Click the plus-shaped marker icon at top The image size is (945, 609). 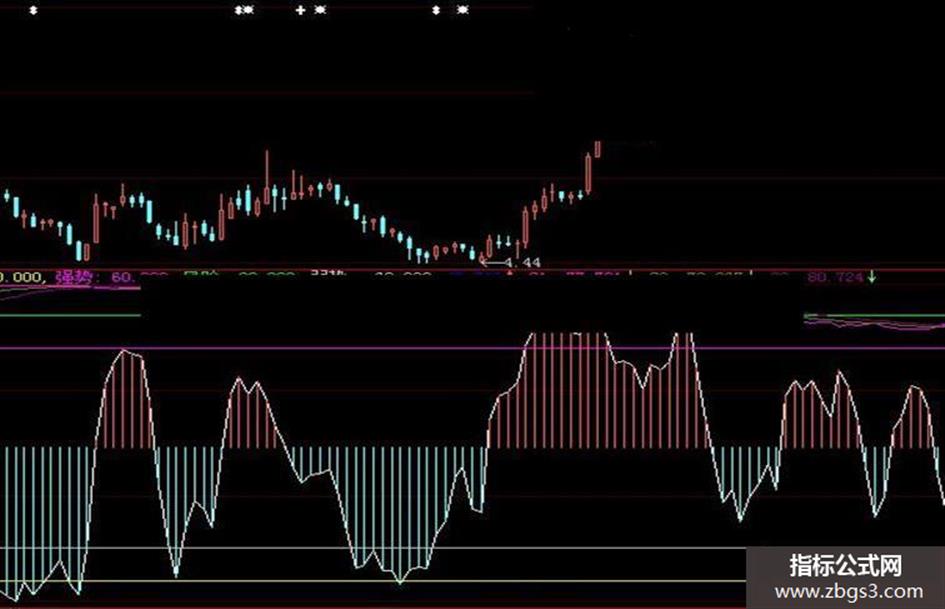300,10
